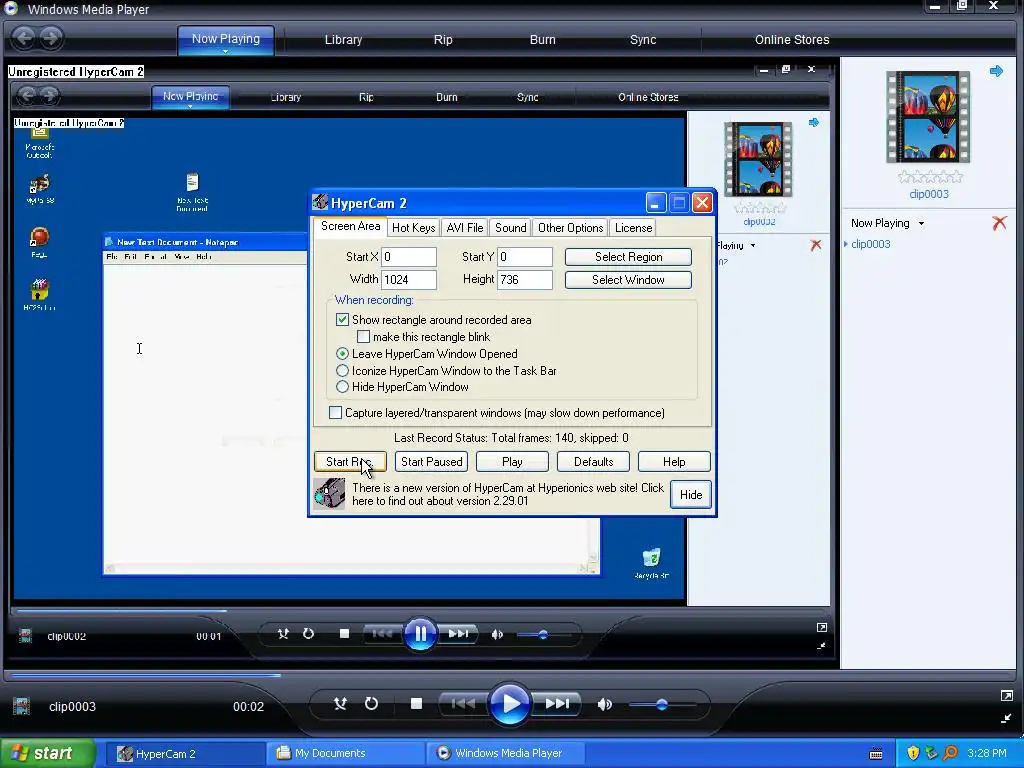Click the clip0003 title link under the thumbnail

click(929, 194)
